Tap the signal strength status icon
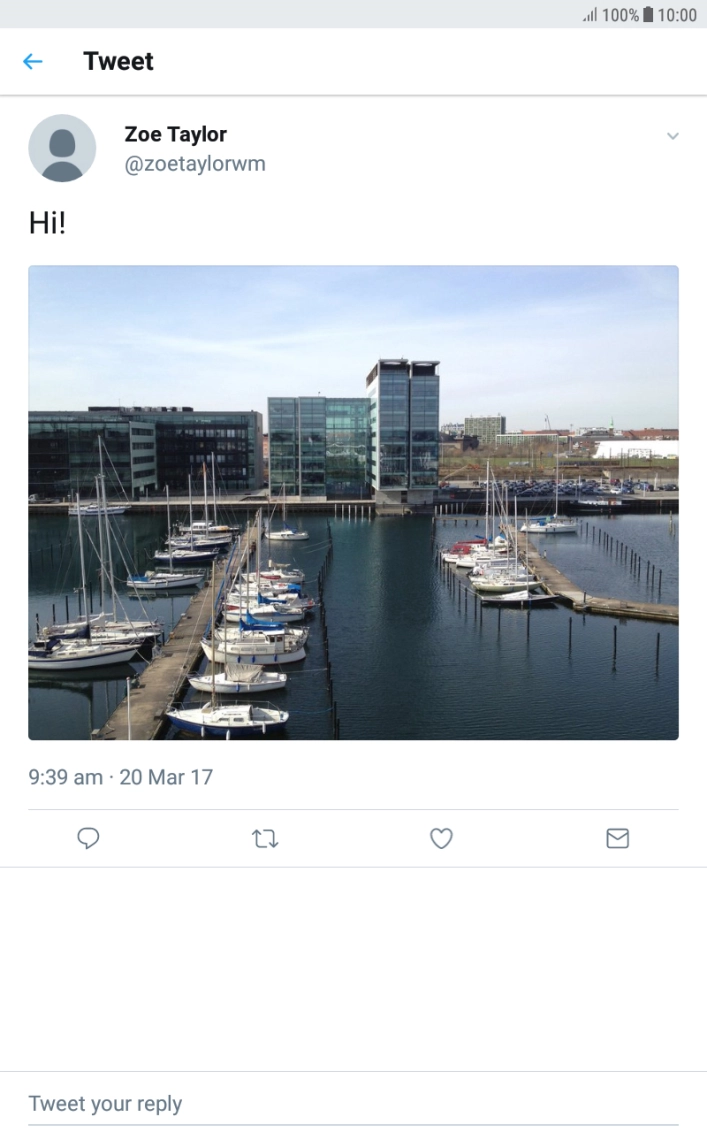The width and height of the screenshot is (707, 1132). (x=590, y=15)
